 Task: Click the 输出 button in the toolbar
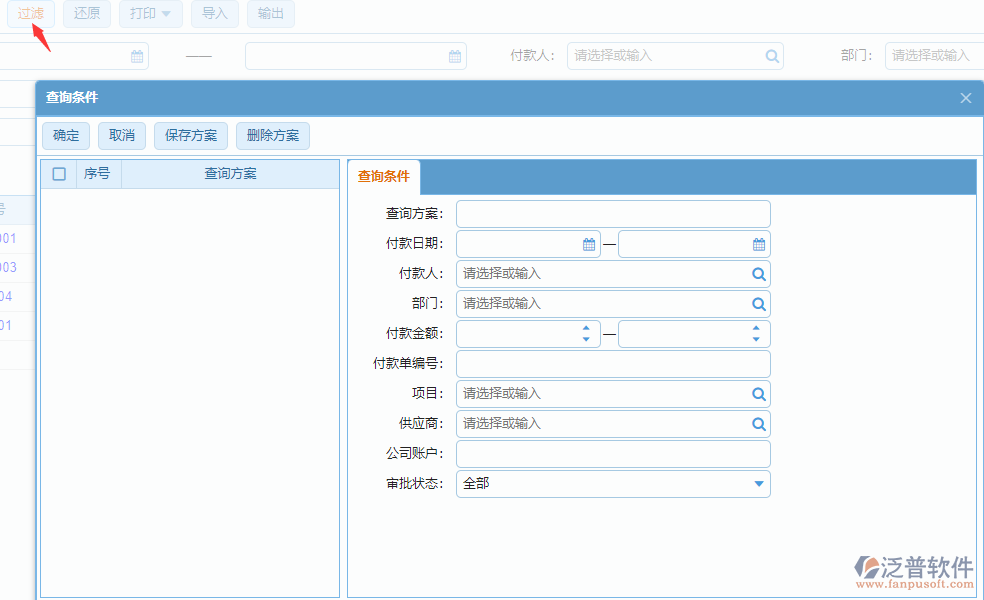[270, 15]
